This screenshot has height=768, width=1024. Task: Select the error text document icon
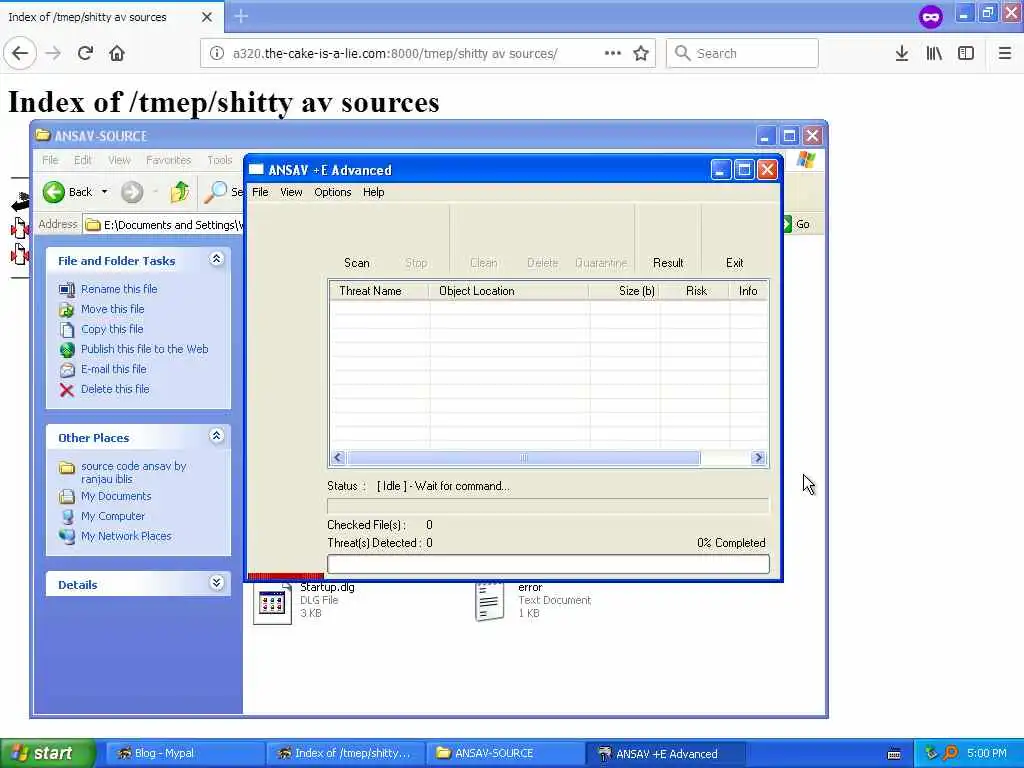(x=490, y=601)
